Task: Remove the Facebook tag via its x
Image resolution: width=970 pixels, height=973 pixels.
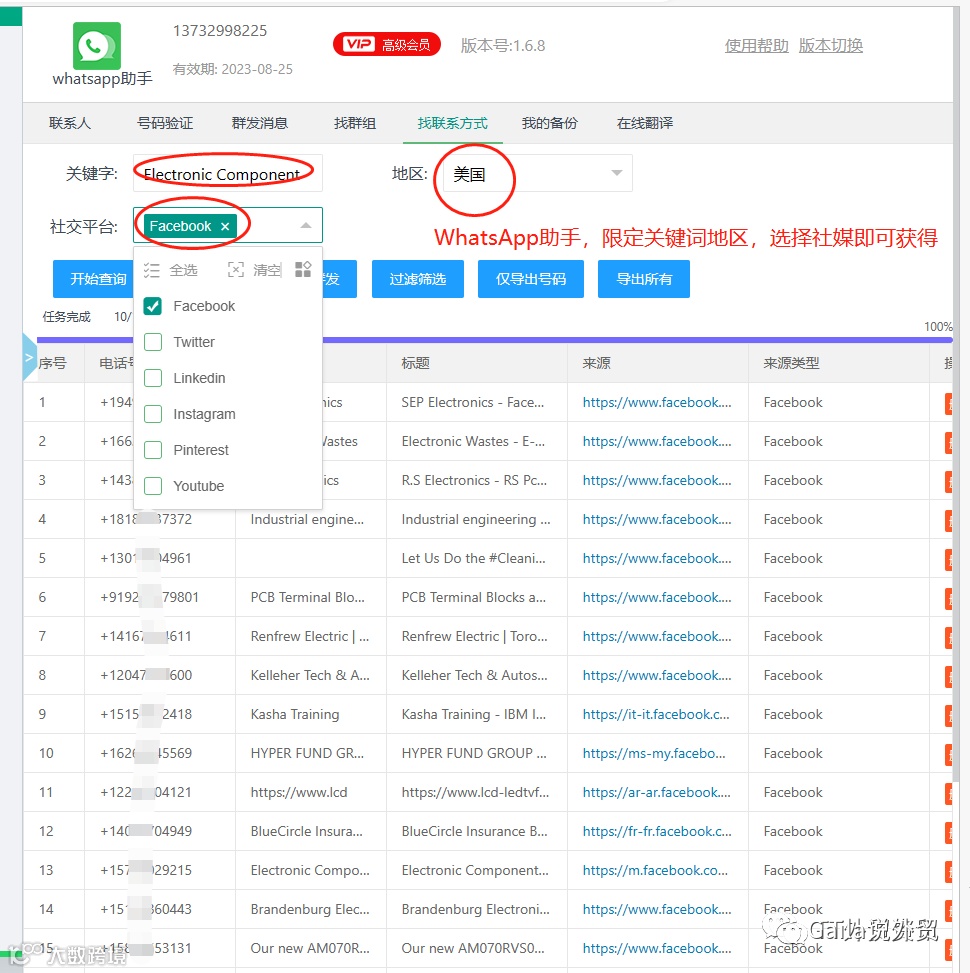Action: pos(226,227)
